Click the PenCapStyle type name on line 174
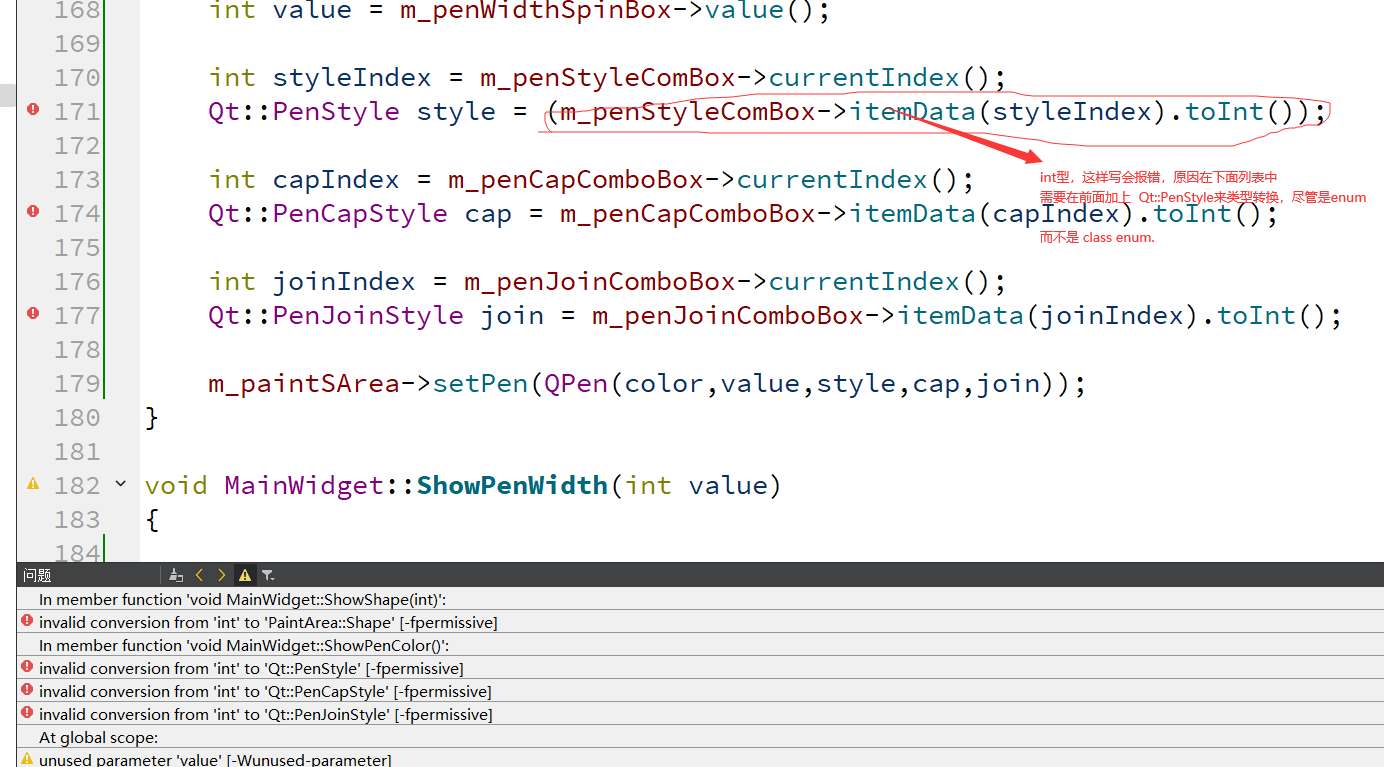 [360, 213]
